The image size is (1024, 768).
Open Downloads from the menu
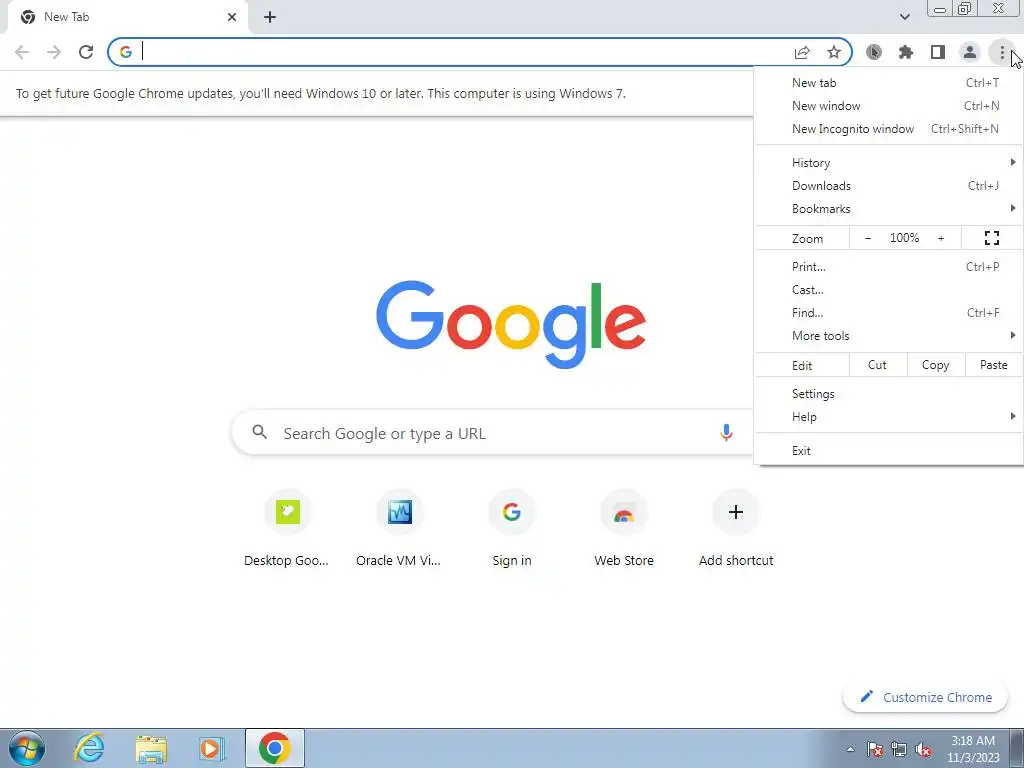[x=889, y=185]
